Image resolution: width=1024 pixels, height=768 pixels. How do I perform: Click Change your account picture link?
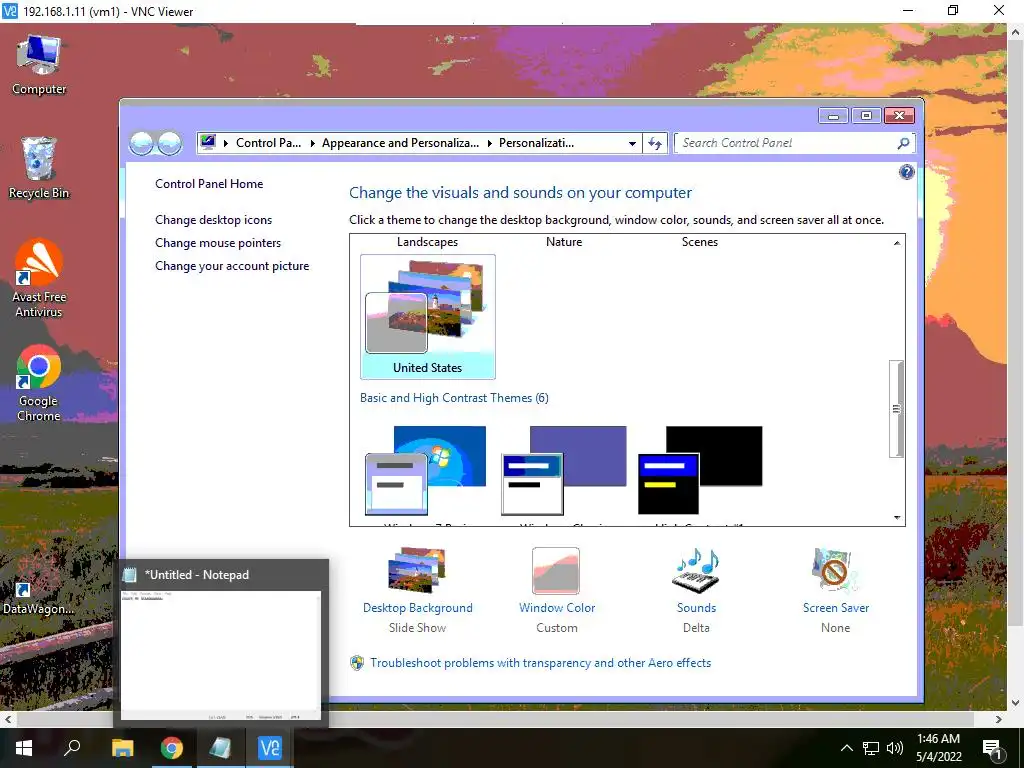coord(232,266)
